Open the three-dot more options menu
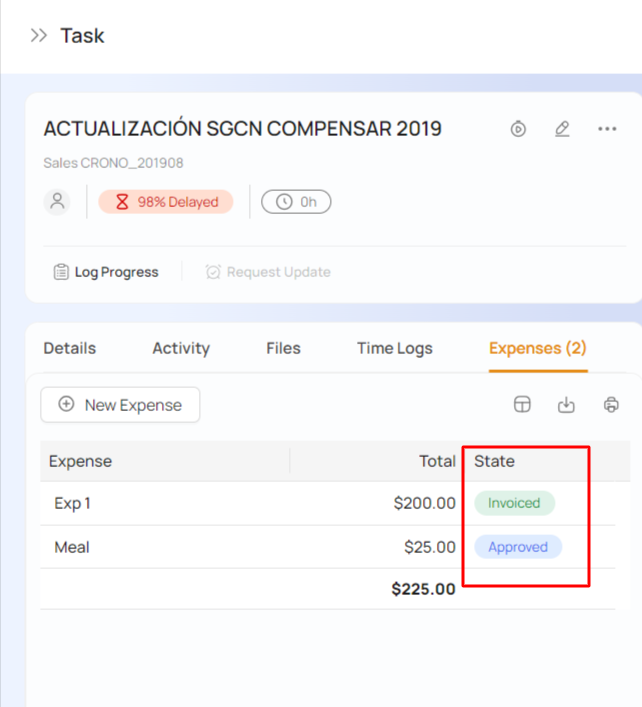This screenshot has height=707, width=642. (607, 129)
